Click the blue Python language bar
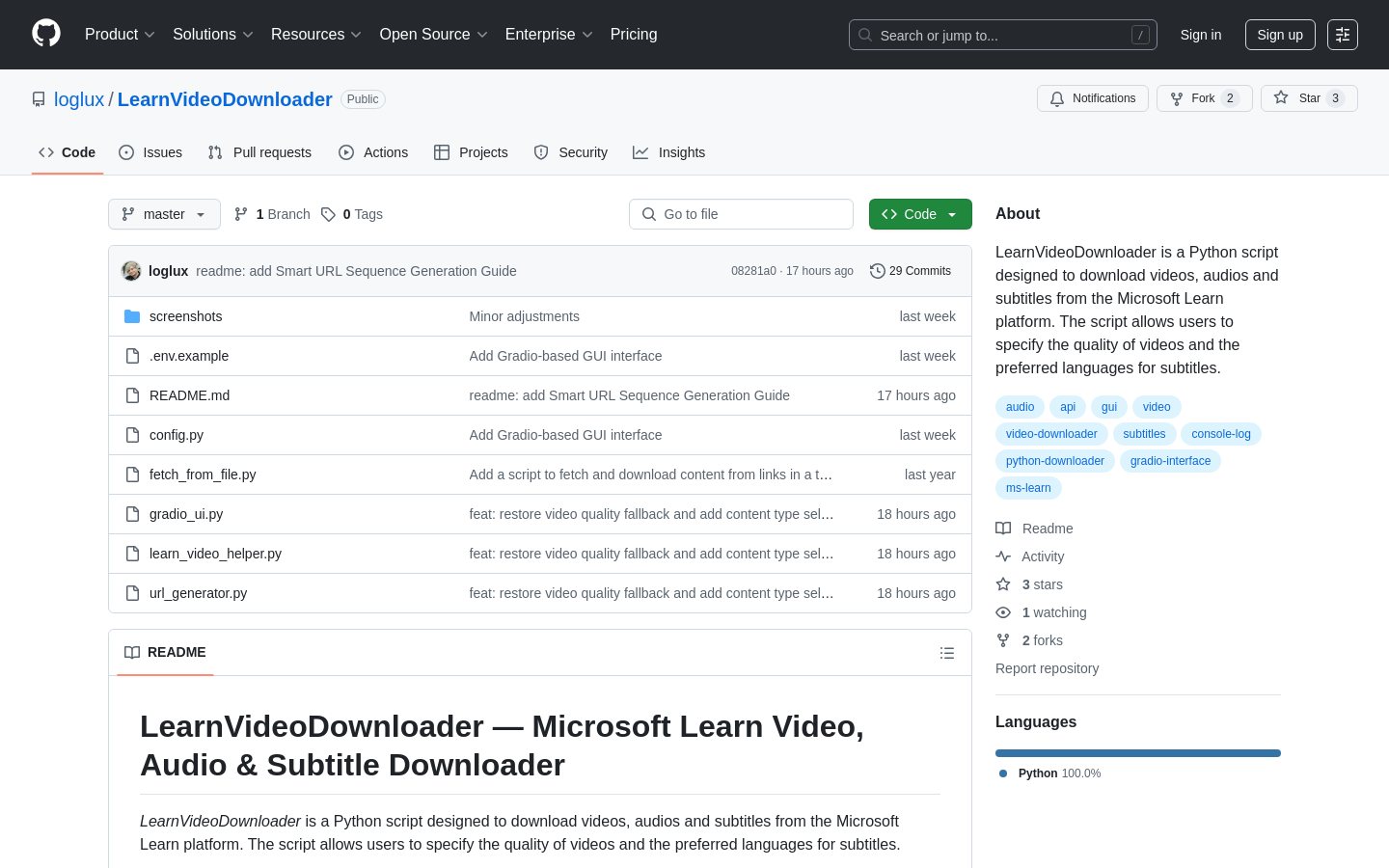This screenshot has height=868, width=1389. [1138, 753]
